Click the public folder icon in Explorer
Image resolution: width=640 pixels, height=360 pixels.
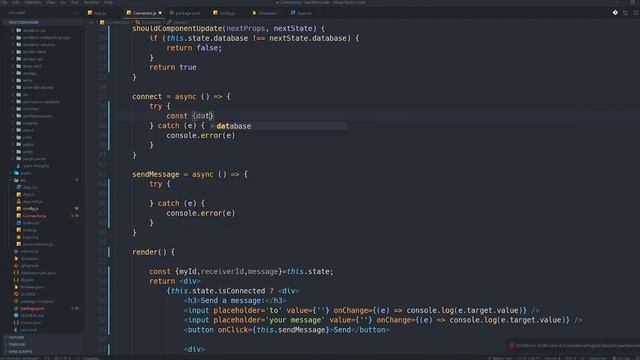(16, 173)
